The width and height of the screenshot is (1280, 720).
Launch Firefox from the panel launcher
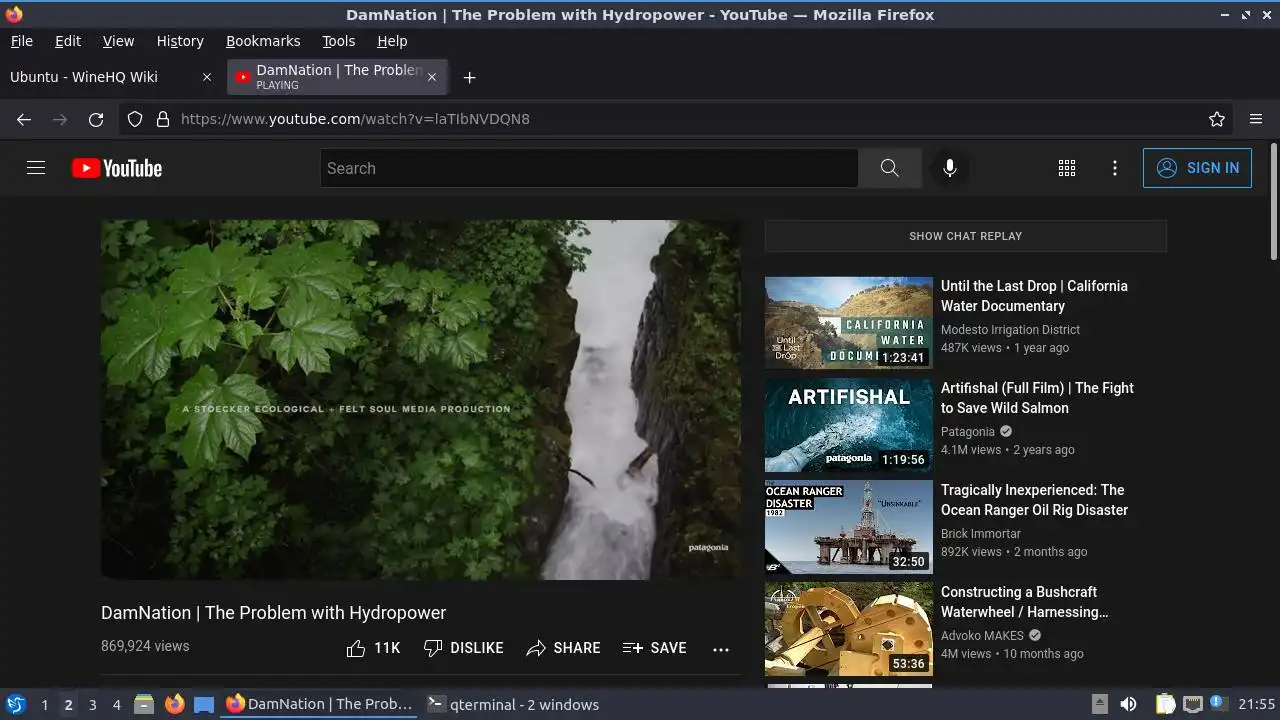click(174, 704)
